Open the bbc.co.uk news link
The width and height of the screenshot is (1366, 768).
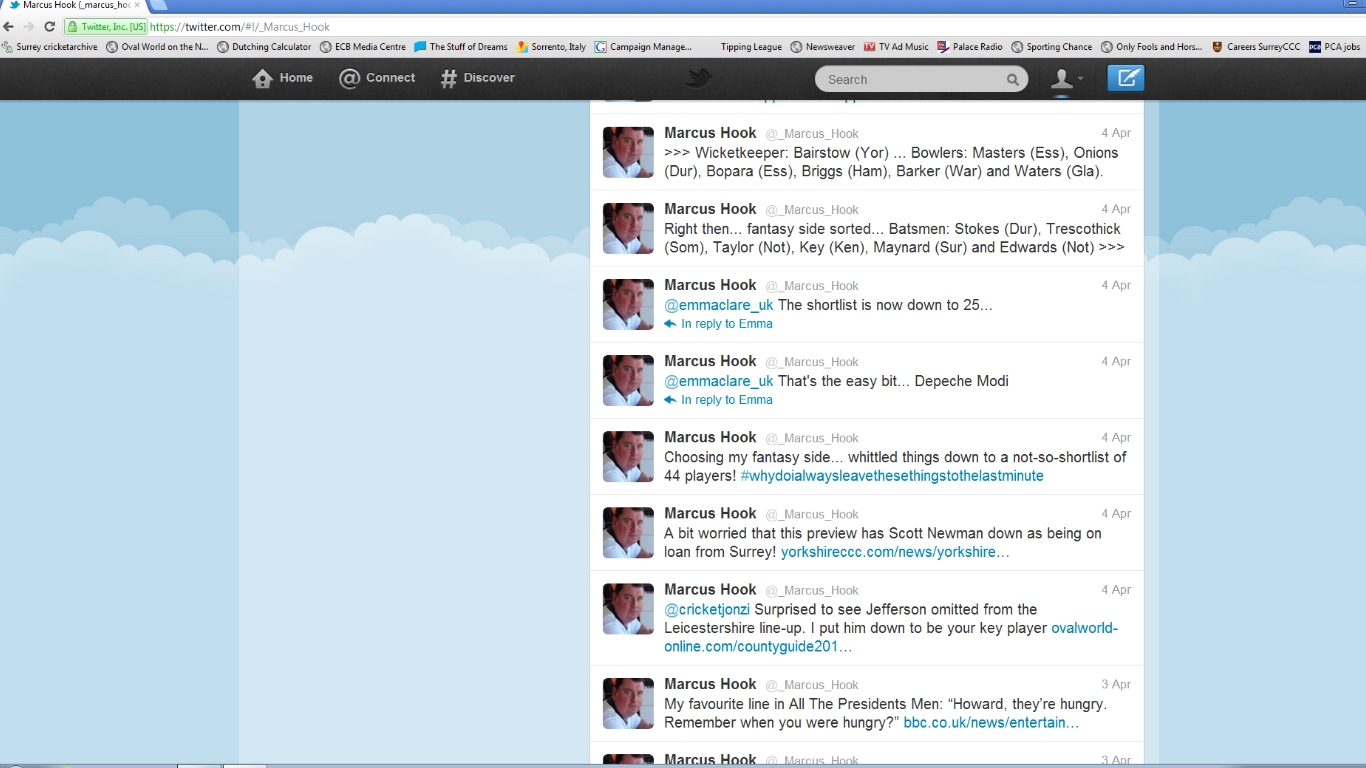click(x=990, y=723)
